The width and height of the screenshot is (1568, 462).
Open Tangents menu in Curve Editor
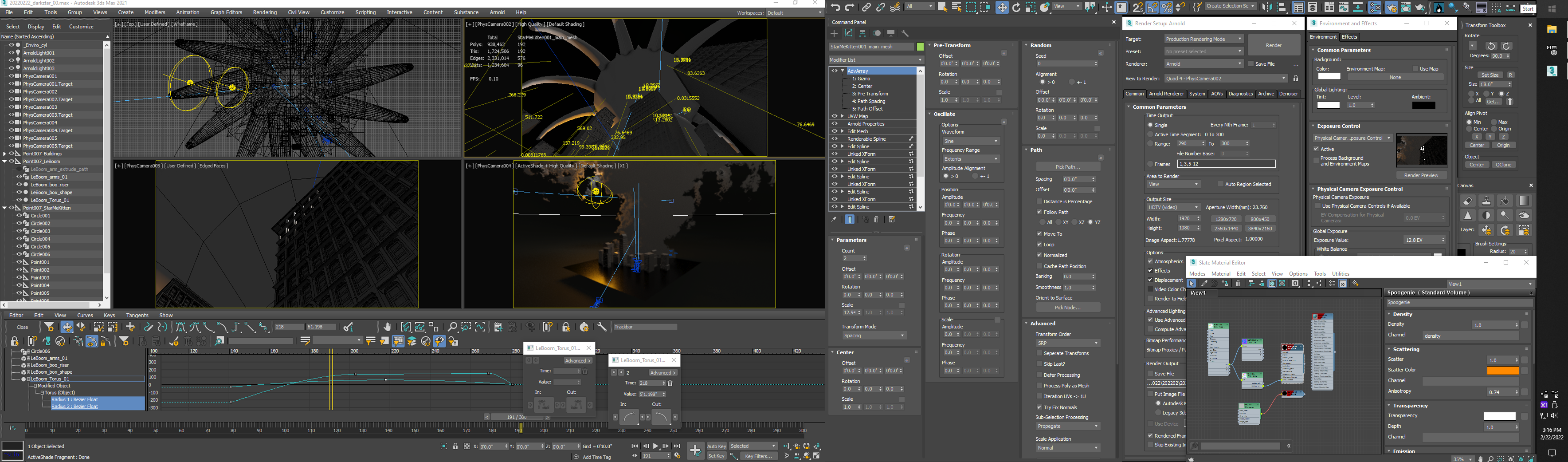137,315
